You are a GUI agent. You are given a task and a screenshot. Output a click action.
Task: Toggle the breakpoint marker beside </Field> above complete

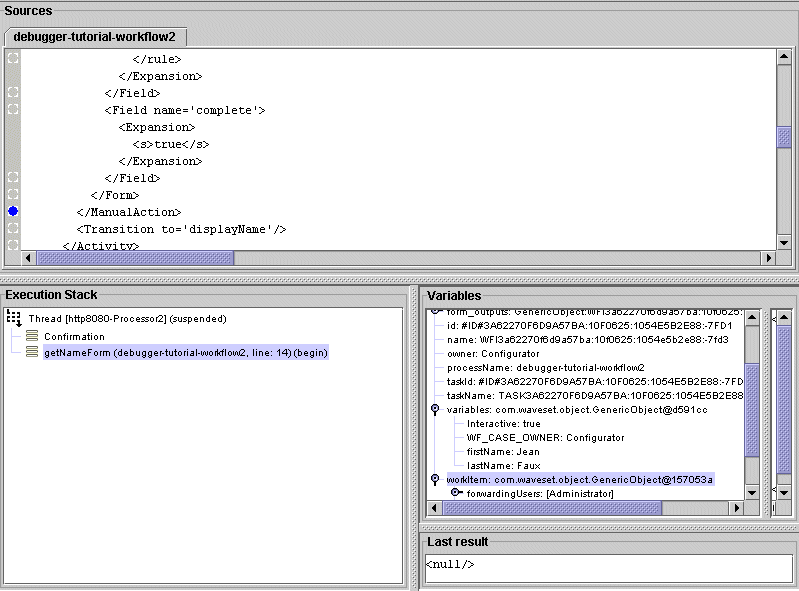(x=13, y=93)
